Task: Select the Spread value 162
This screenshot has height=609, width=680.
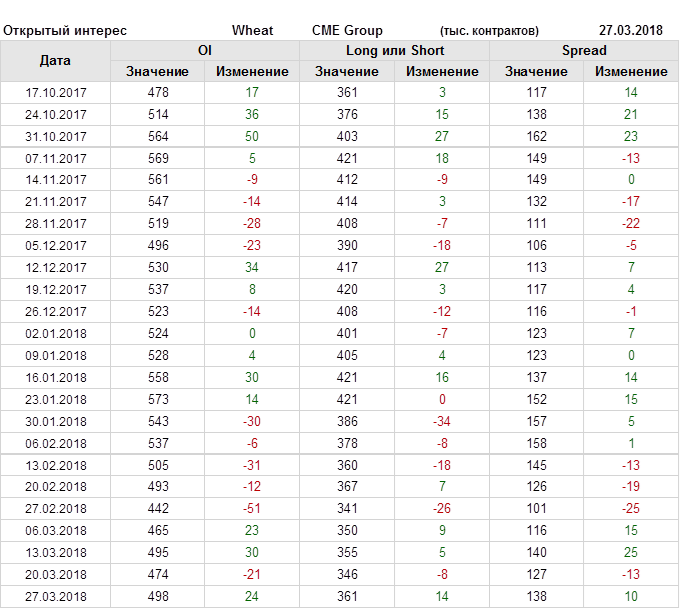Action: coord(537,136)
